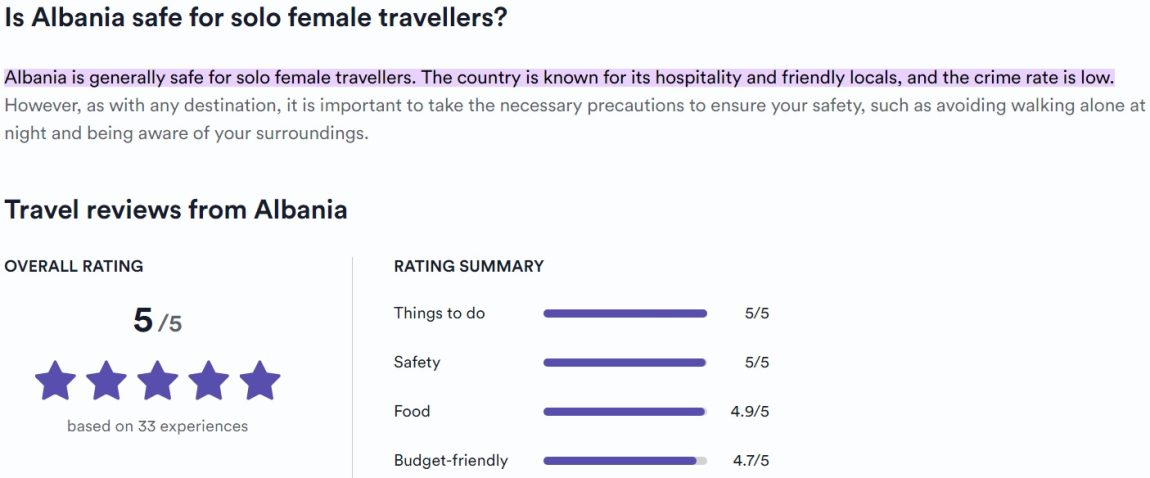The height and width of the screenshot is (478, 1150).
Task: Select the middle star of five
Action: 157,381
